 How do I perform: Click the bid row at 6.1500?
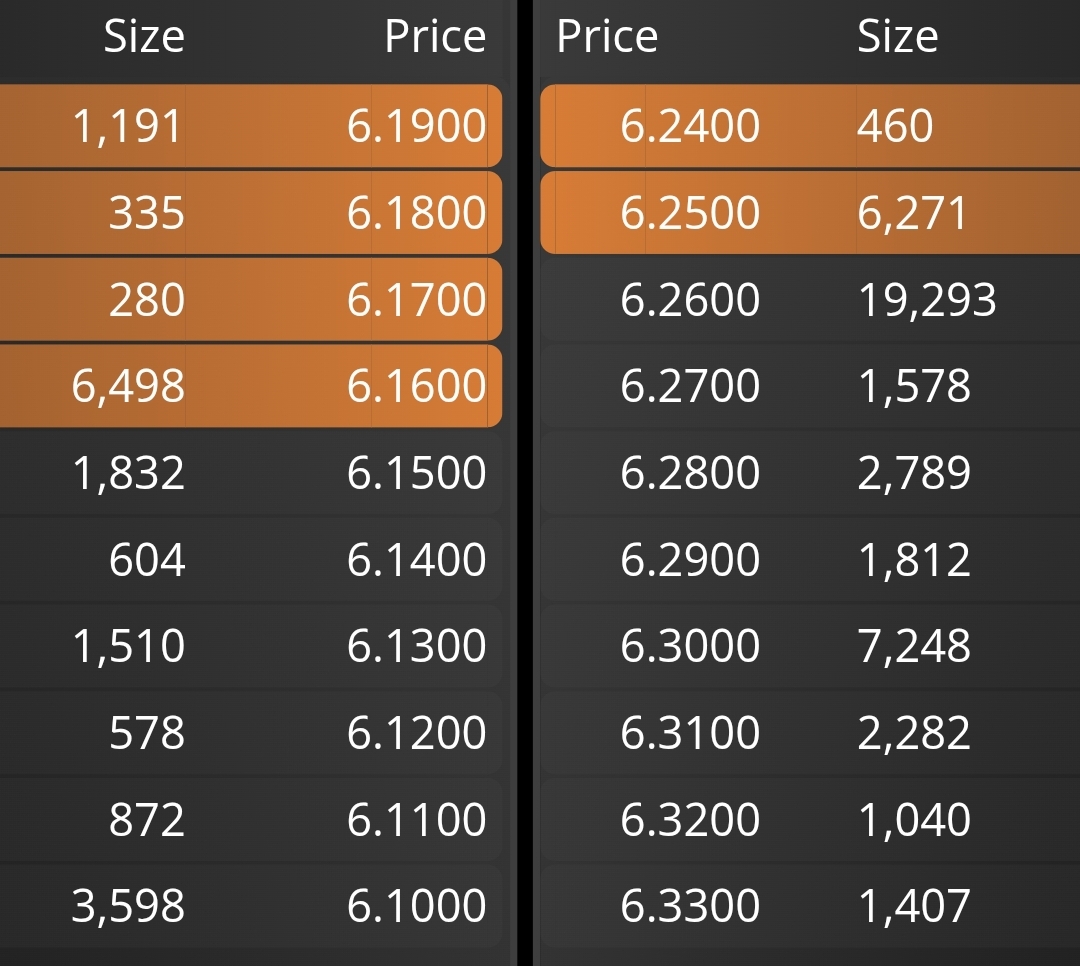[251, 472]
